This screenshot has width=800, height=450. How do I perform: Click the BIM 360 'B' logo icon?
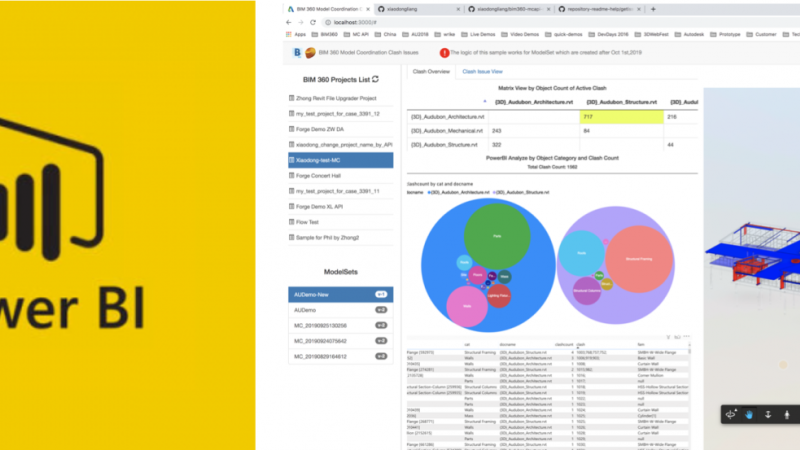pos(297,53)
